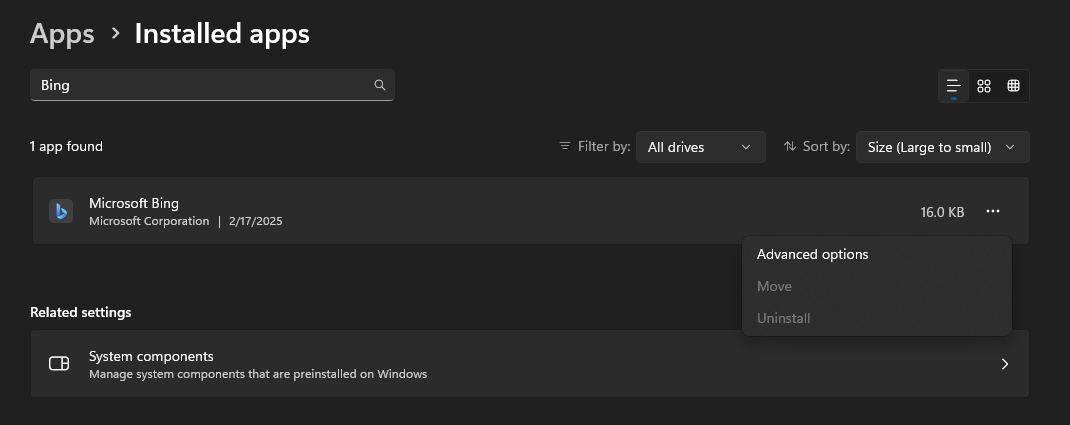Switch to list view layout
Image resolution: width=1070 pixels, height=425 pixels.
tap(953, 86)
